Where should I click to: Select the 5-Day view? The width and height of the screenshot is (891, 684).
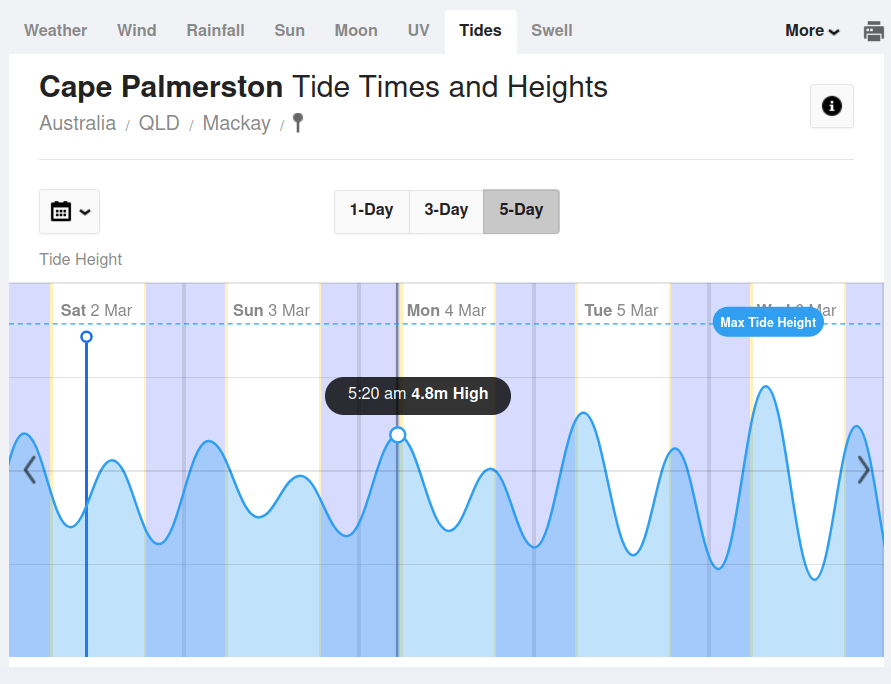click(x=521, y=211)
